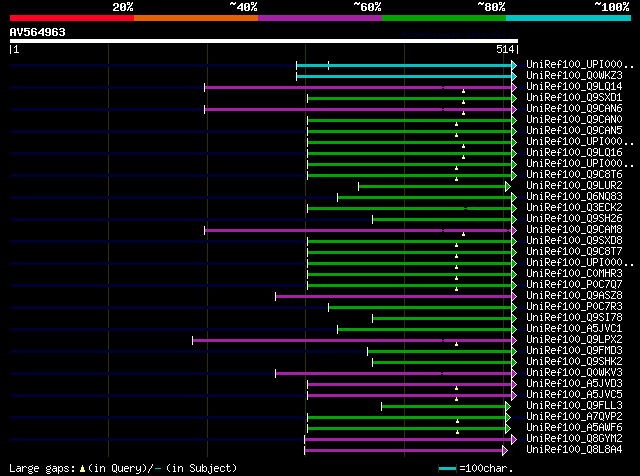Click the purple alignment bar for Q9LPX2

(x=352, y=340)
